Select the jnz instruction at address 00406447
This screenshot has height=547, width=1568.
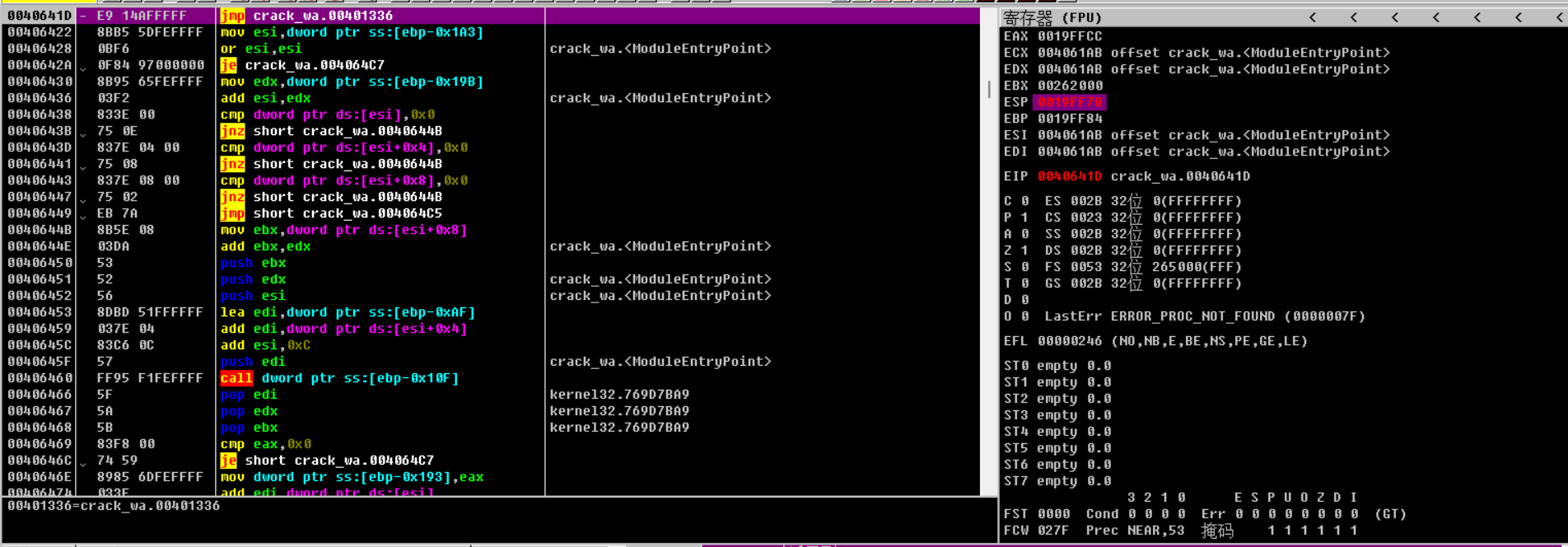coord(331,197)
